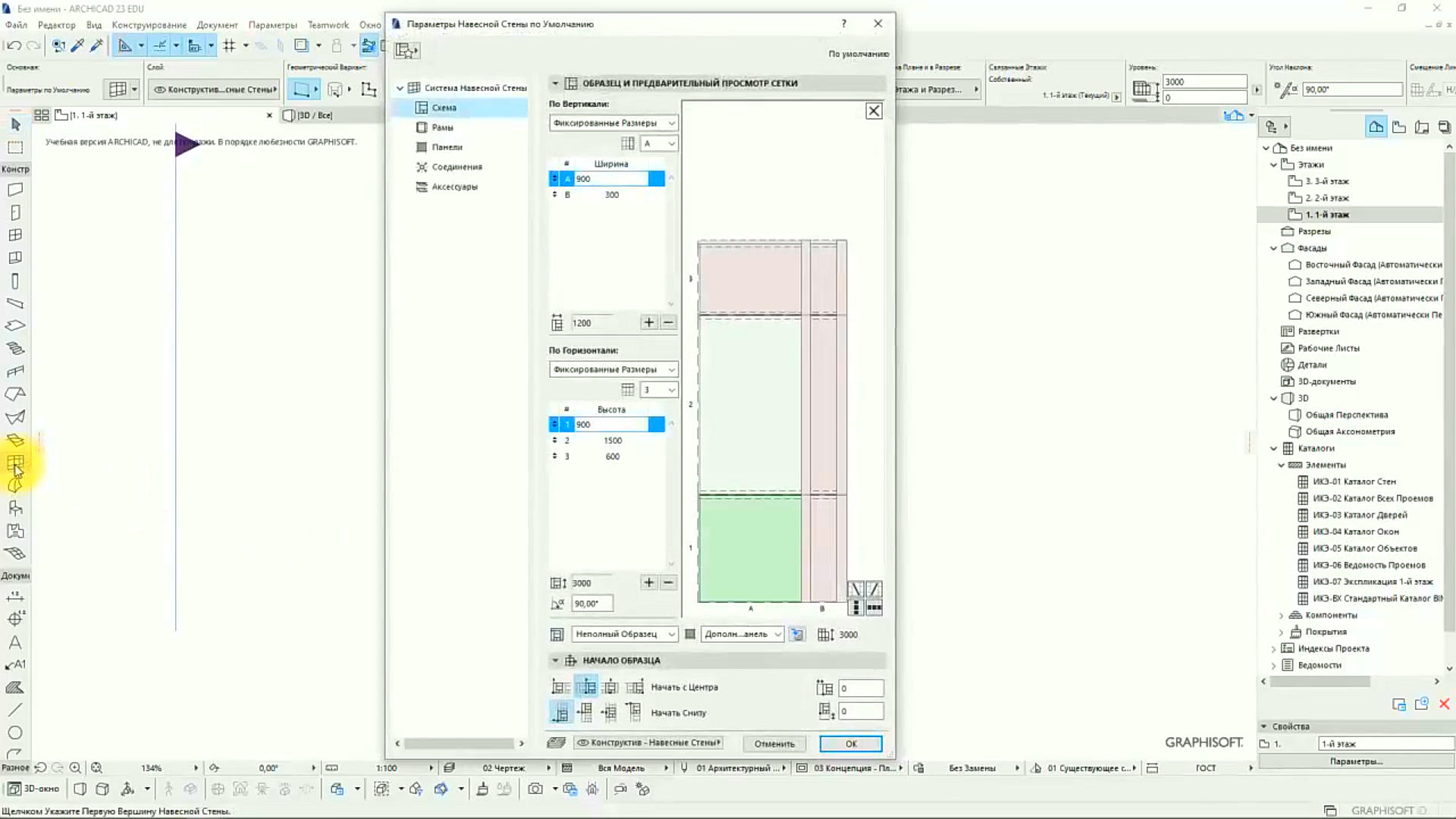Select the Curtain Wall tool in toolbox
Screen dimensions: 1456x819
15,462
